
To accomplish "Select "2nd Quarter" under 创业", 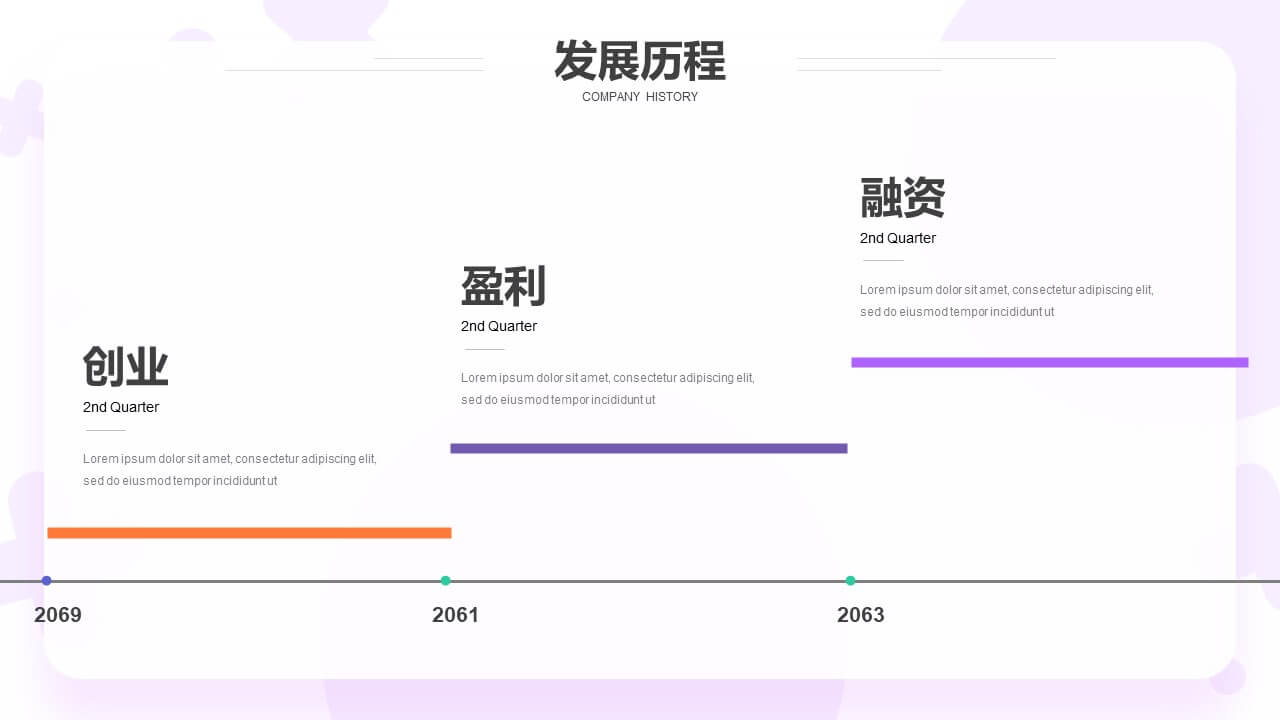I will point(121,407).
